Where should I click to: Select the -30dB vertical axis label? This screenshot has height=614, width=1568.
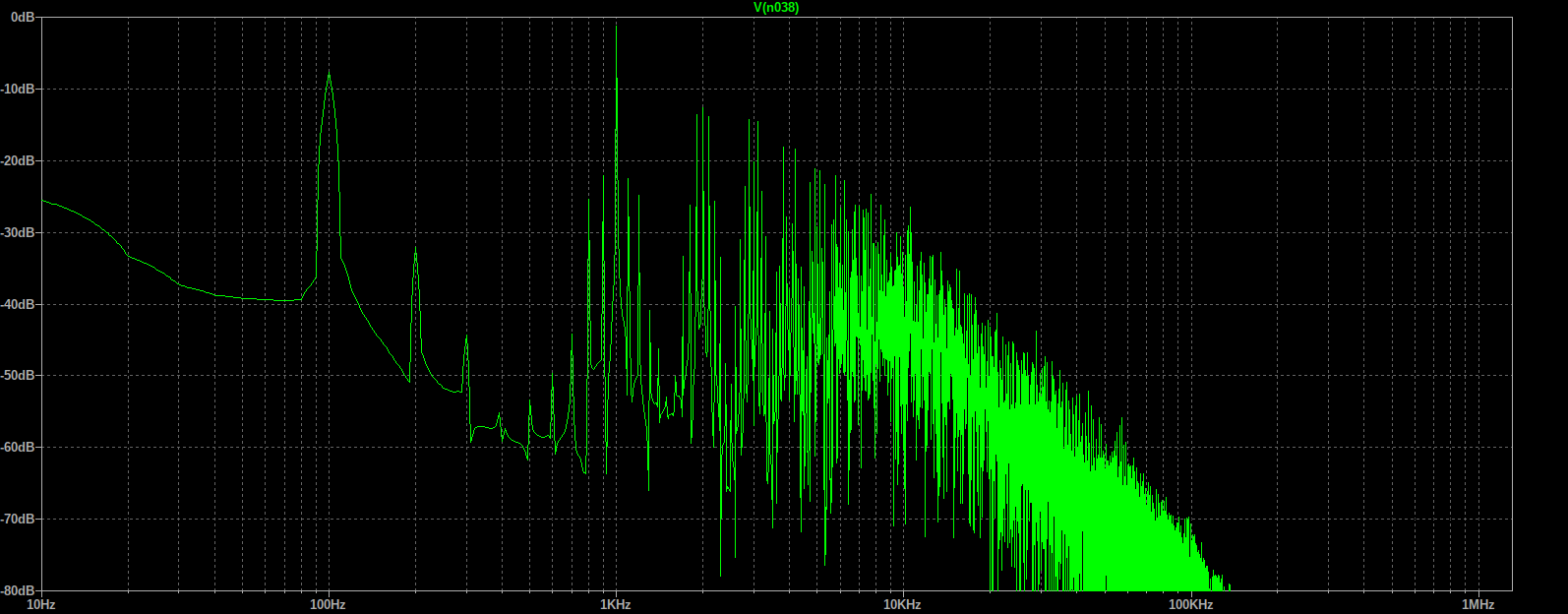coord(20,232)
